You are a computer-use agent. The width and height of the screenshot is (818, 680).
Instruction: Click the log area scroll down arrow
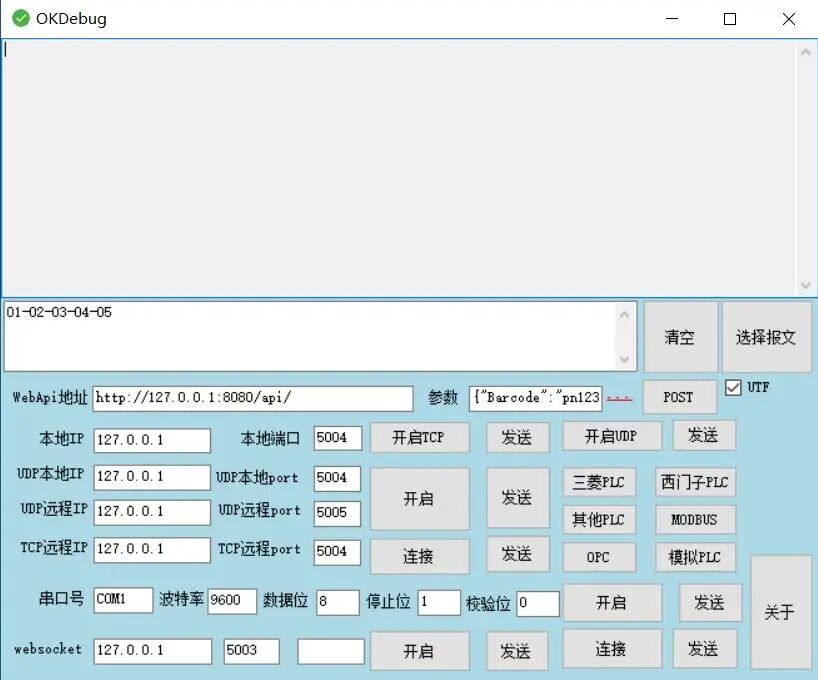pyautogui.click(x=805, y=285)
